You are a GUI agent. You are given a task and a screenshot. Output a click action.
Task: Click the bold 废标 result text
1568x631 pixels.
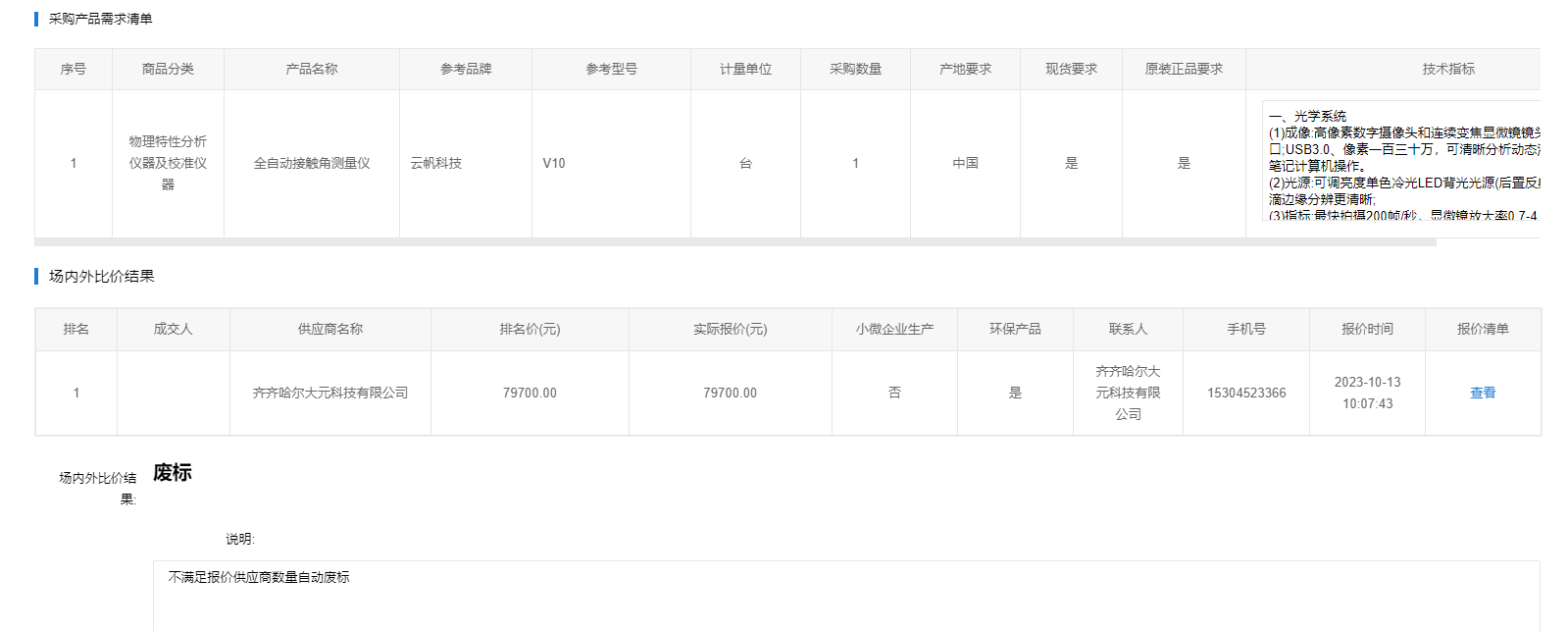pos(173,472)
